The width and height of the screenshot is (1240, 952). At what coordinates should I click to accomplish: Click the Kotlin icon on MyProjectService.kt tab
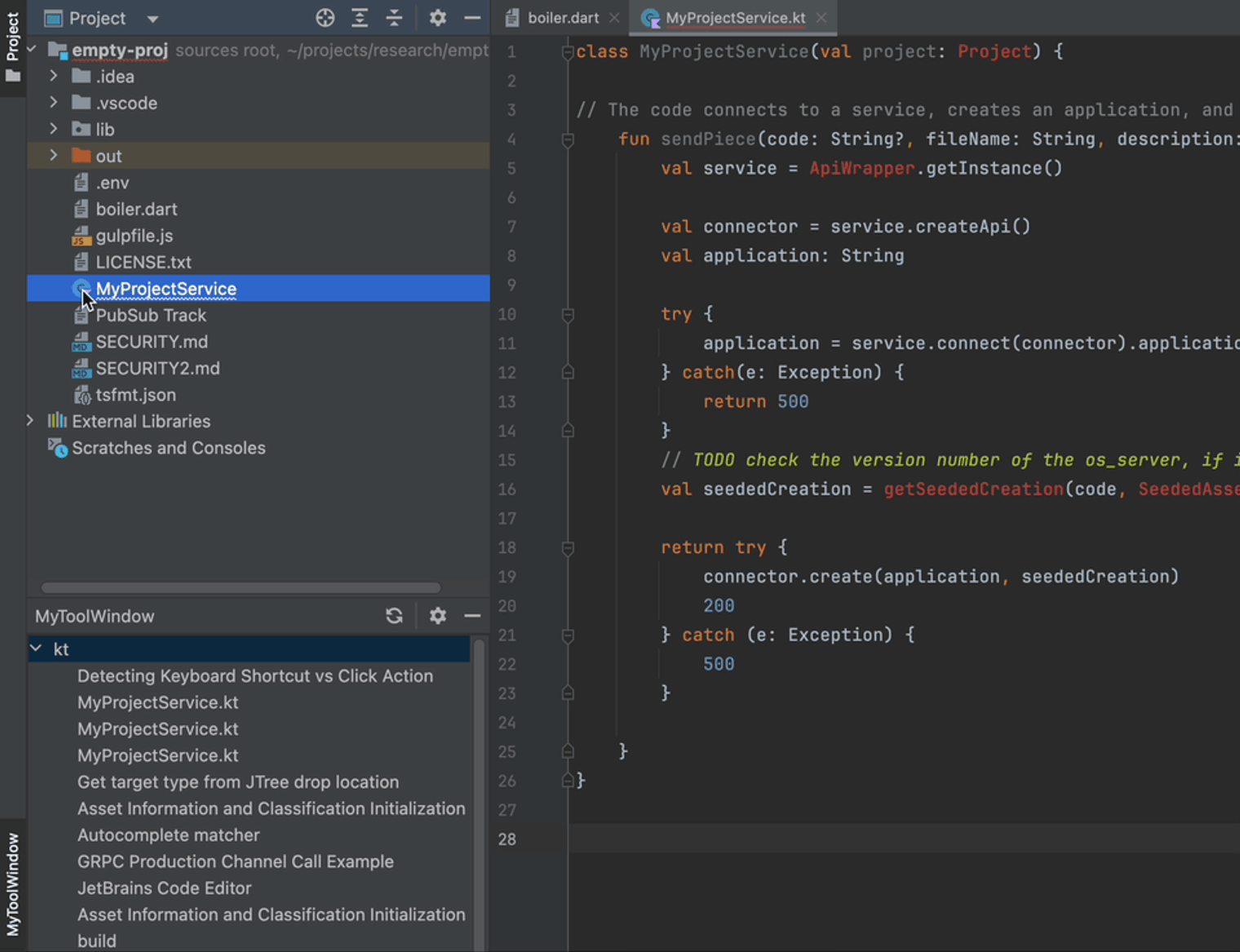[650, 18]
